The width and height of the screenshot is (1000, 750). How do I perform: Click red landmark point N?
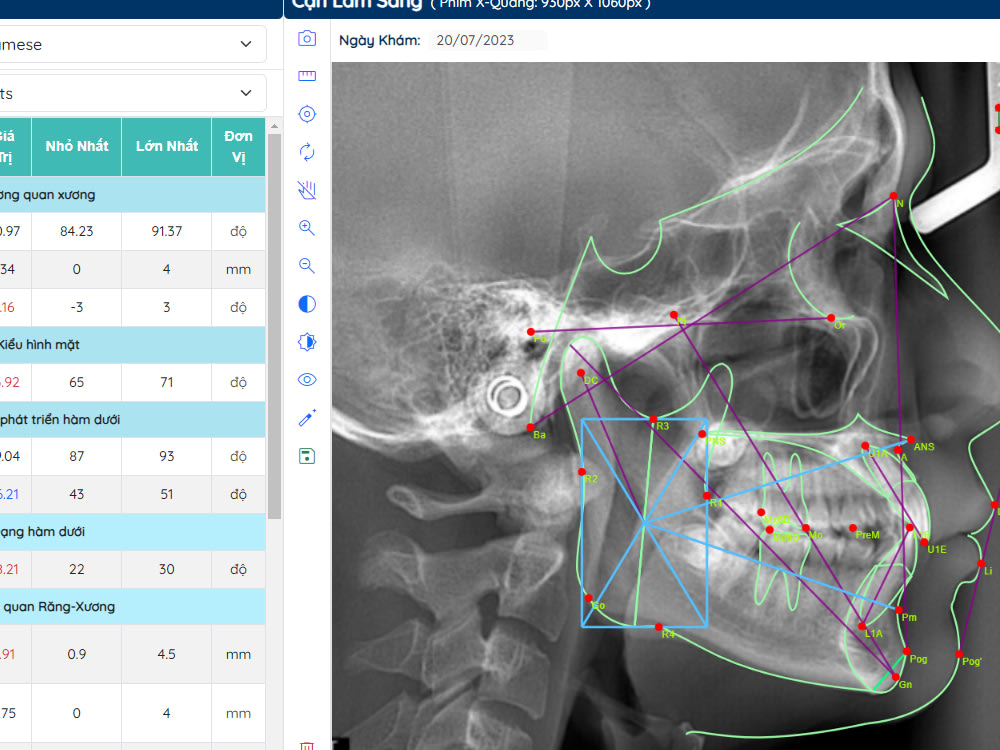[893, 196]
